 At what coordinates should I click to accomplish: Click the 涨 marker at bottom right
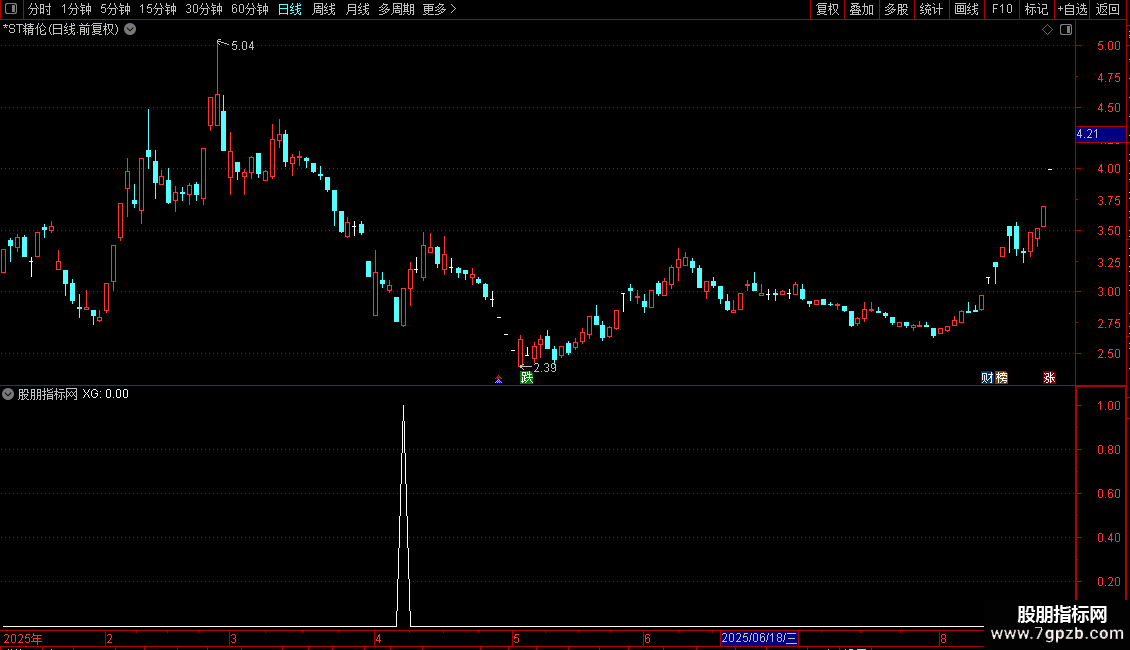(1049, 378)
